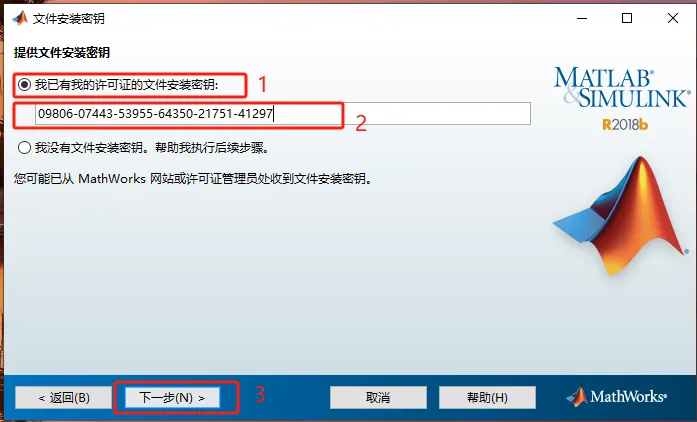The image size is (697, 422).
Task: Click the R2018b version label
Action: (625, 125)
